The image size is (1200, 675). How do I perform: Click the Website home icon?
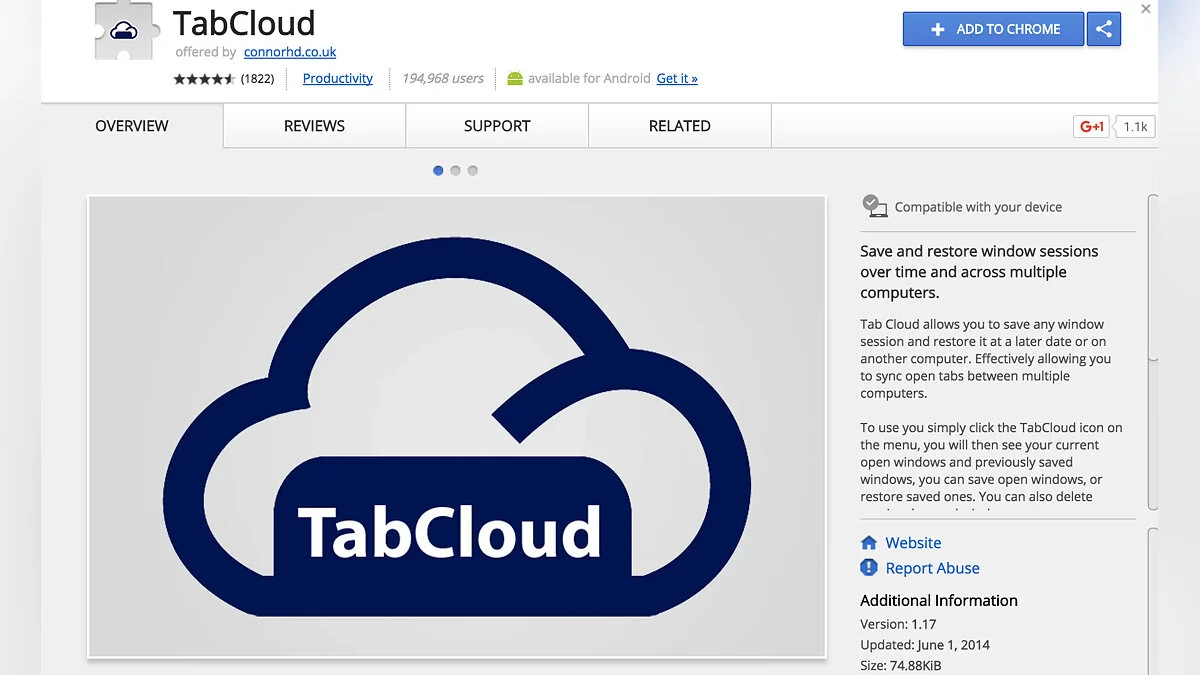pos(869,543)
